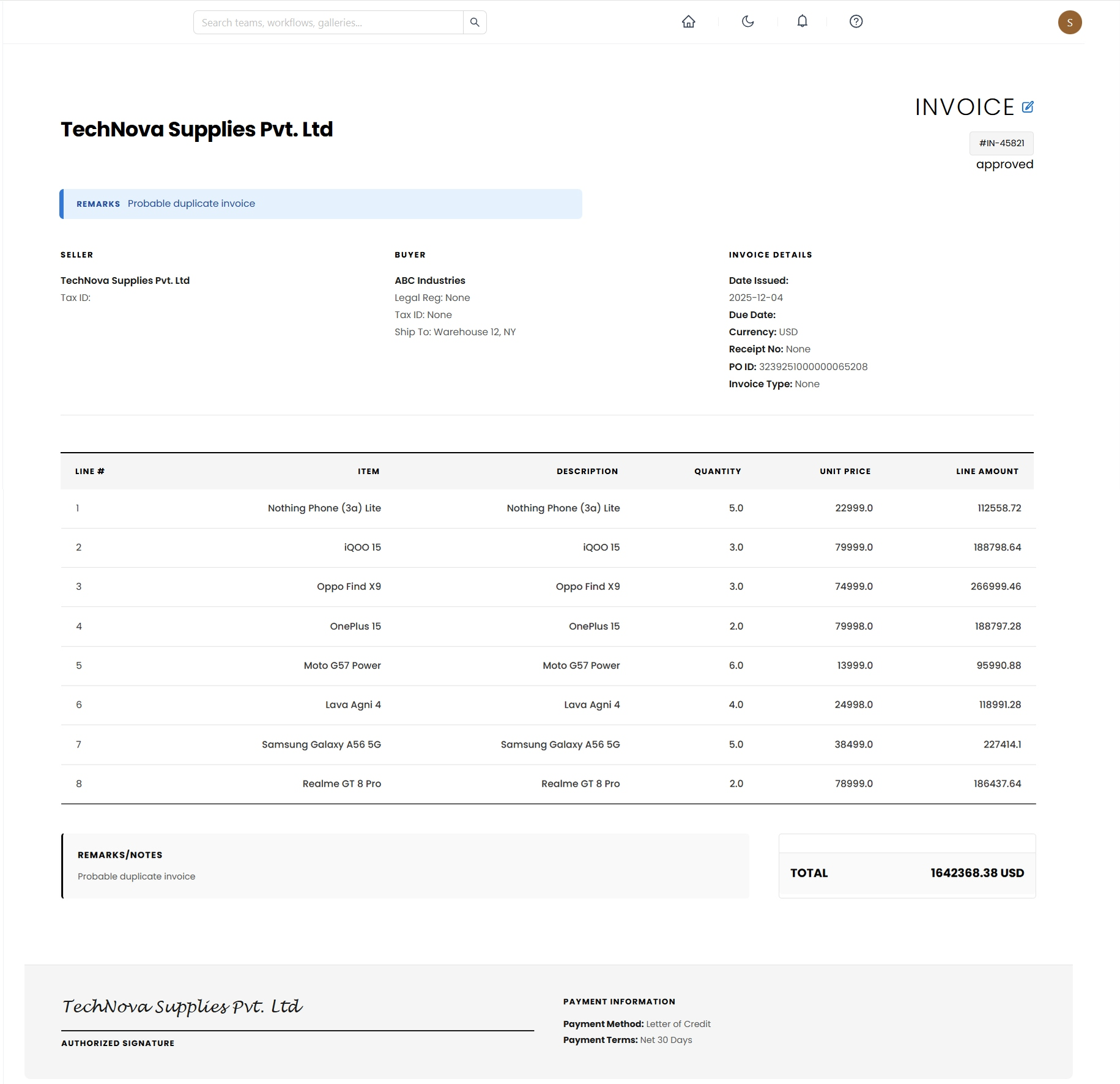Click the PO ID number value
The image size is (1120, 1084).
[x=813, y=367]
